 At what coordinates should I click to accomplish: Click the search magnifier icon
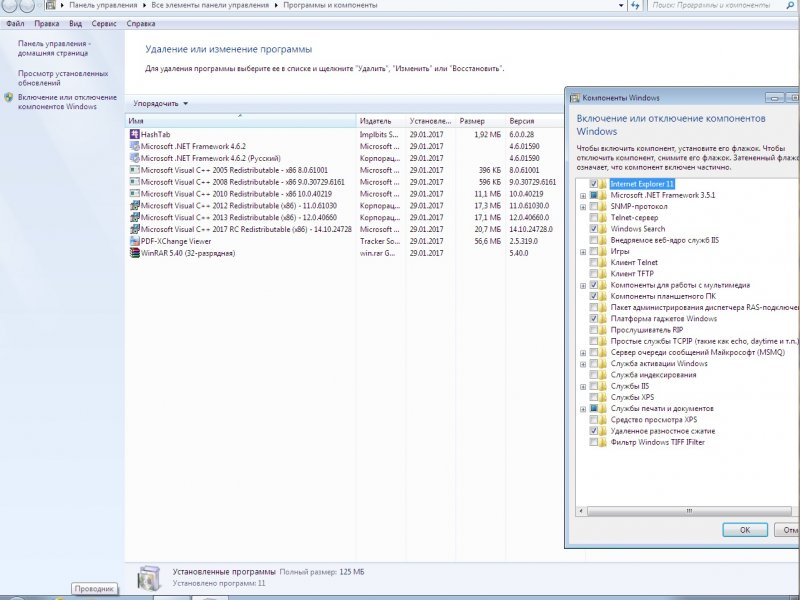pyautogui.click(x=790, y=5)
